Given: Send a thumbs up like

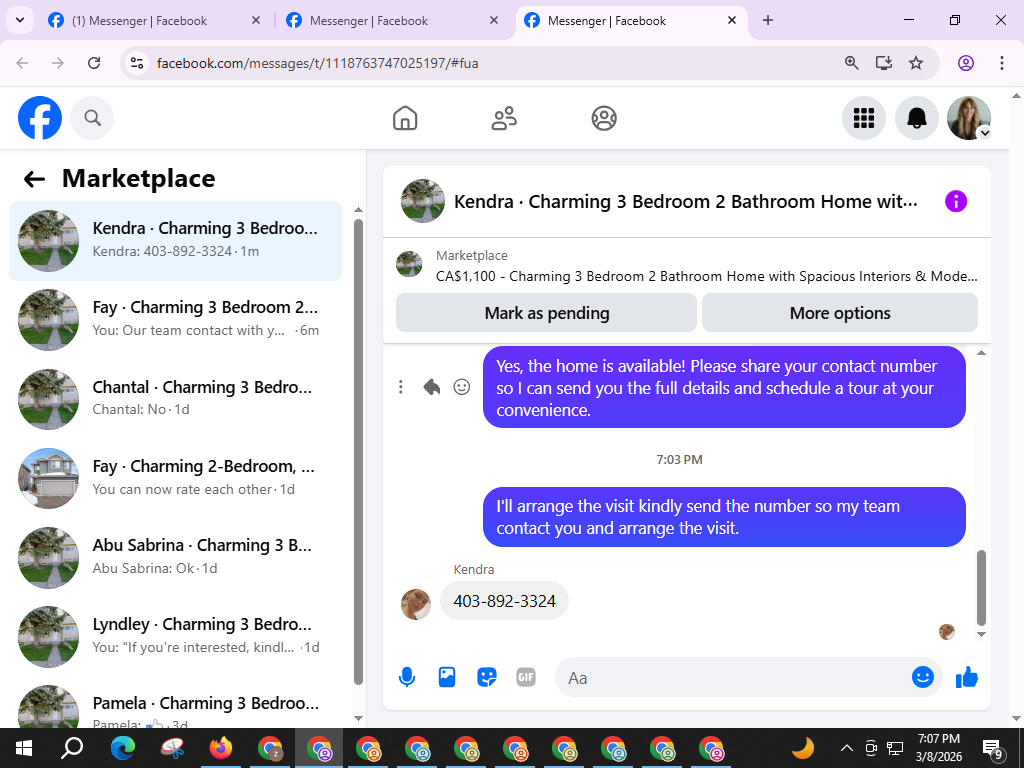Looking at the screenshot, I should tap(967, 677).
